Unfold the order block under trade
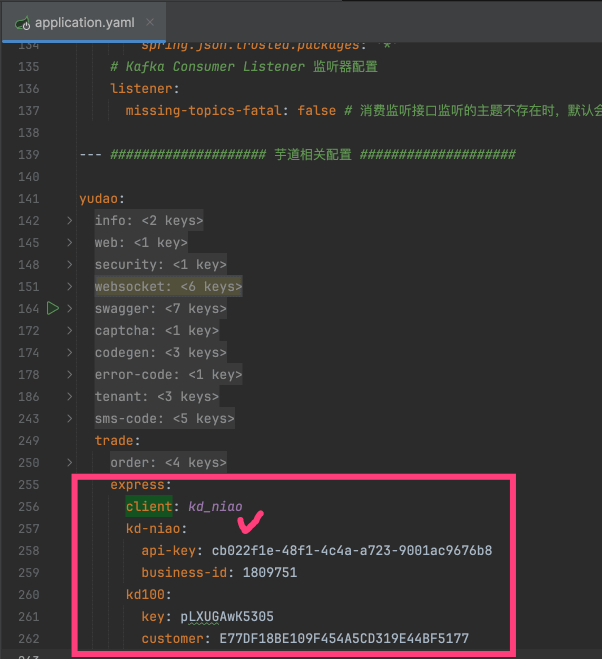The height and width of the screenshot is (659, 602). (x=69, y=462)
